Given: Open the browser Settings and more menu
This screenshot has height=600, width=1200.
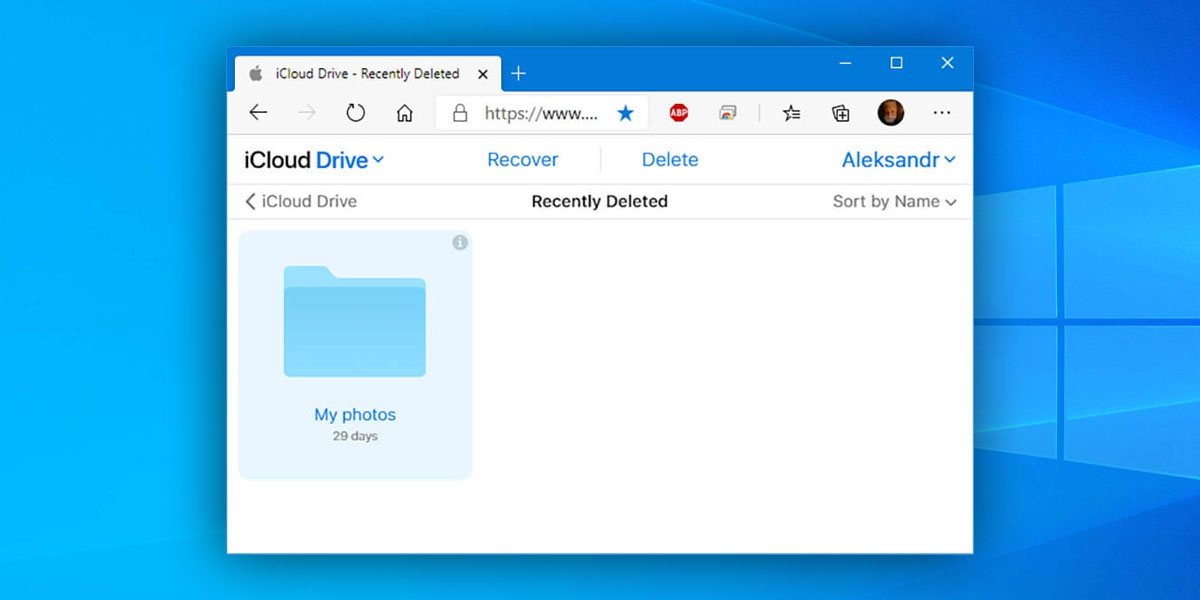Looking at the screenshot, I should pos(941,113).
